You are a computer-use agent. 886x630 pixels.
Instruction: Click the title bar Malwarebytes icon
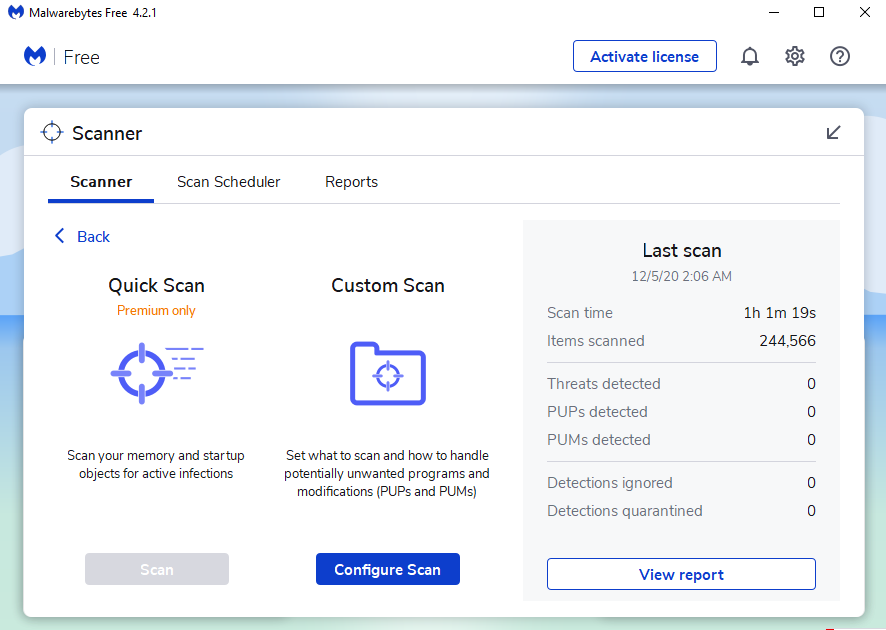click(16, 12)
